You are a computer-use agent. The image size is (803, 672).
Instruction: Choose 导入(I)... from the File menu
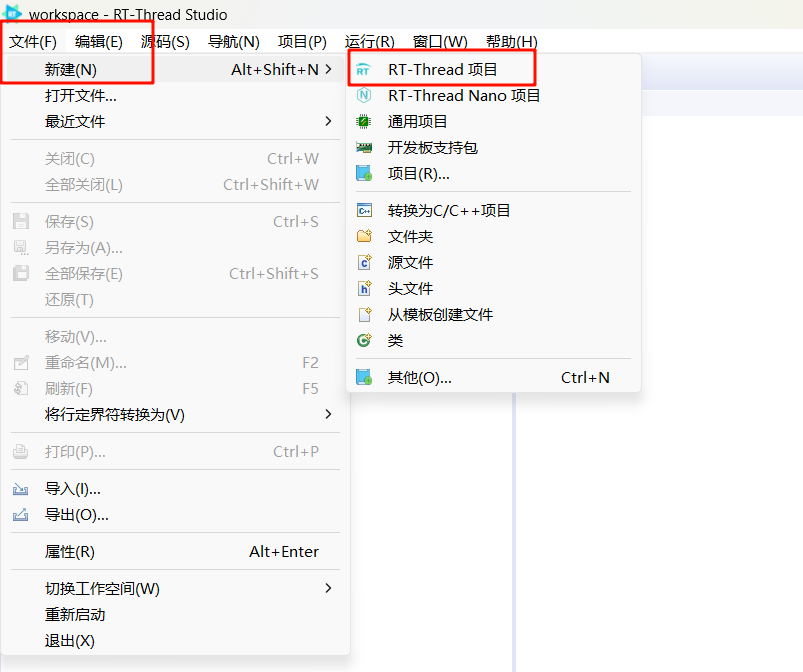(x=176, y=489)
